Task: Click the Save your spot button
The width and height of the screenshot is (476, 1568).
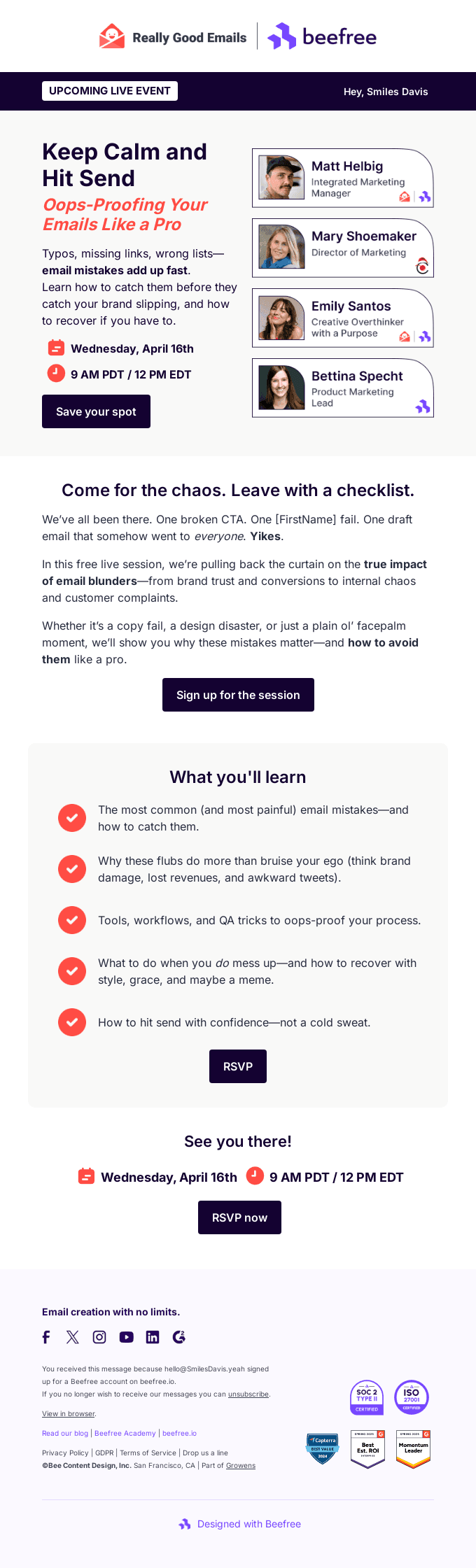Action: [96, 411]
